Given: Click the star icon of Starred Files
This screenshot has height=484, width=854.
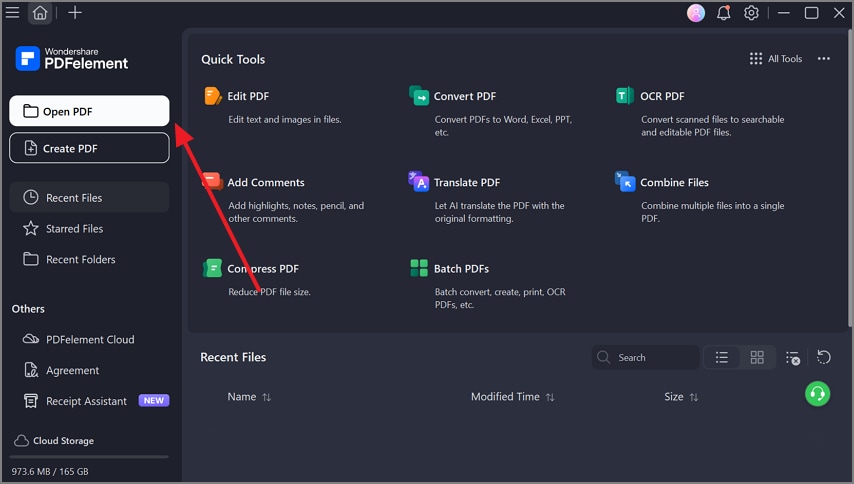Looking at the screenshot, I should coord(30,228).
